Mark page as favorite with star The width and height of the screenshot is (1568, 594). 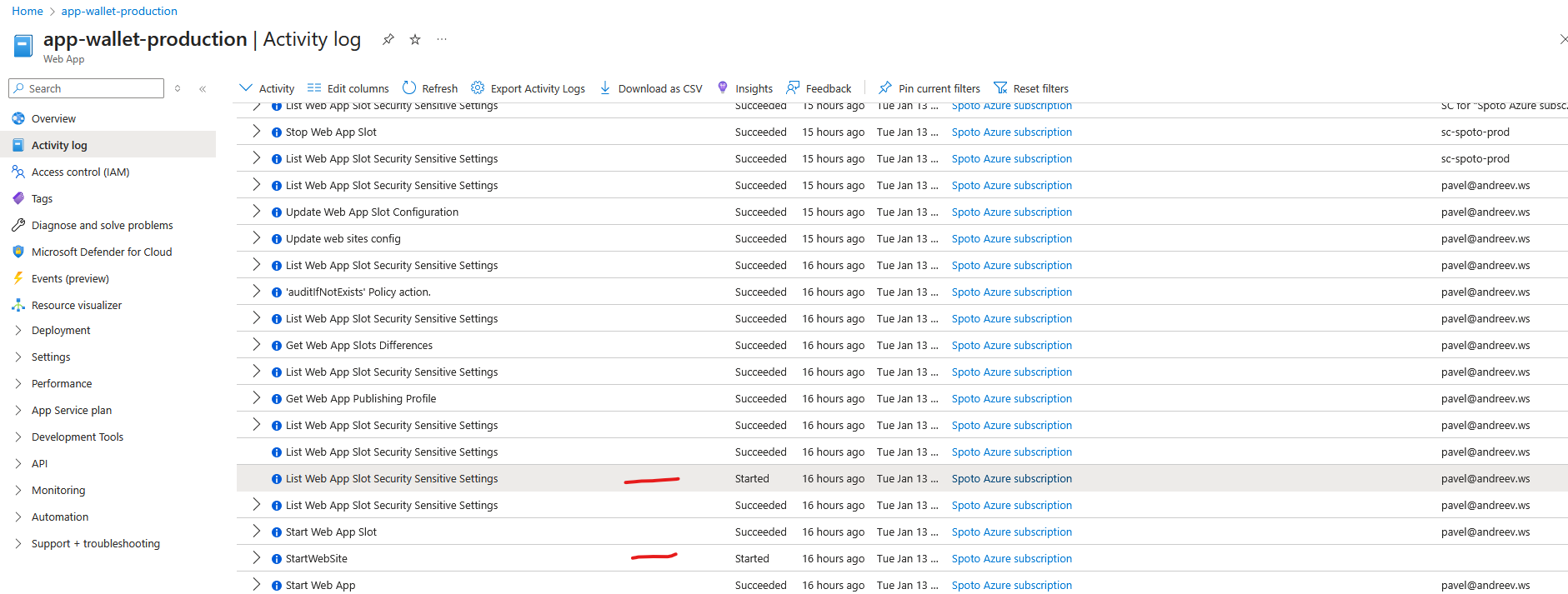tap(415, 39)
